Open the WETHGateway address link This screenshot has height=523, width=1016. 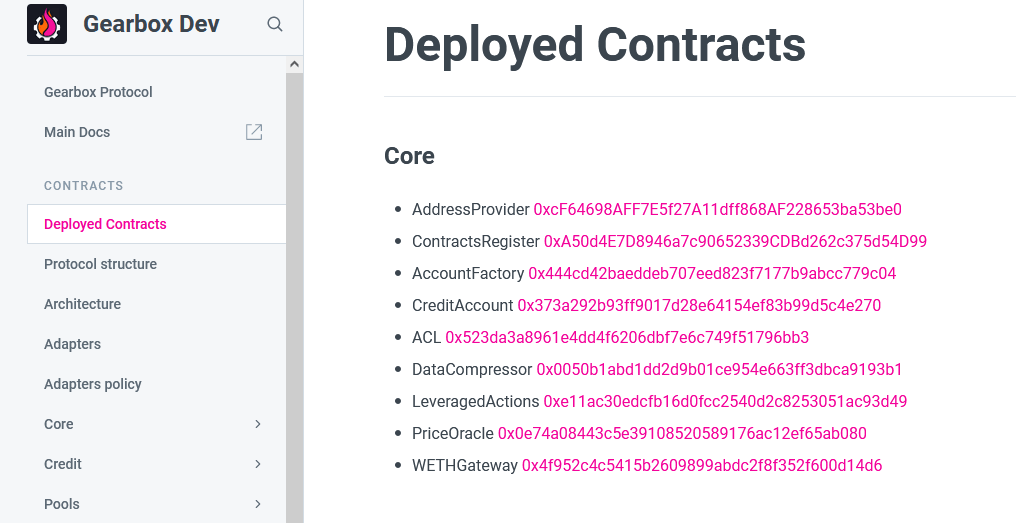pyautogui.click(x=702, y=465)
